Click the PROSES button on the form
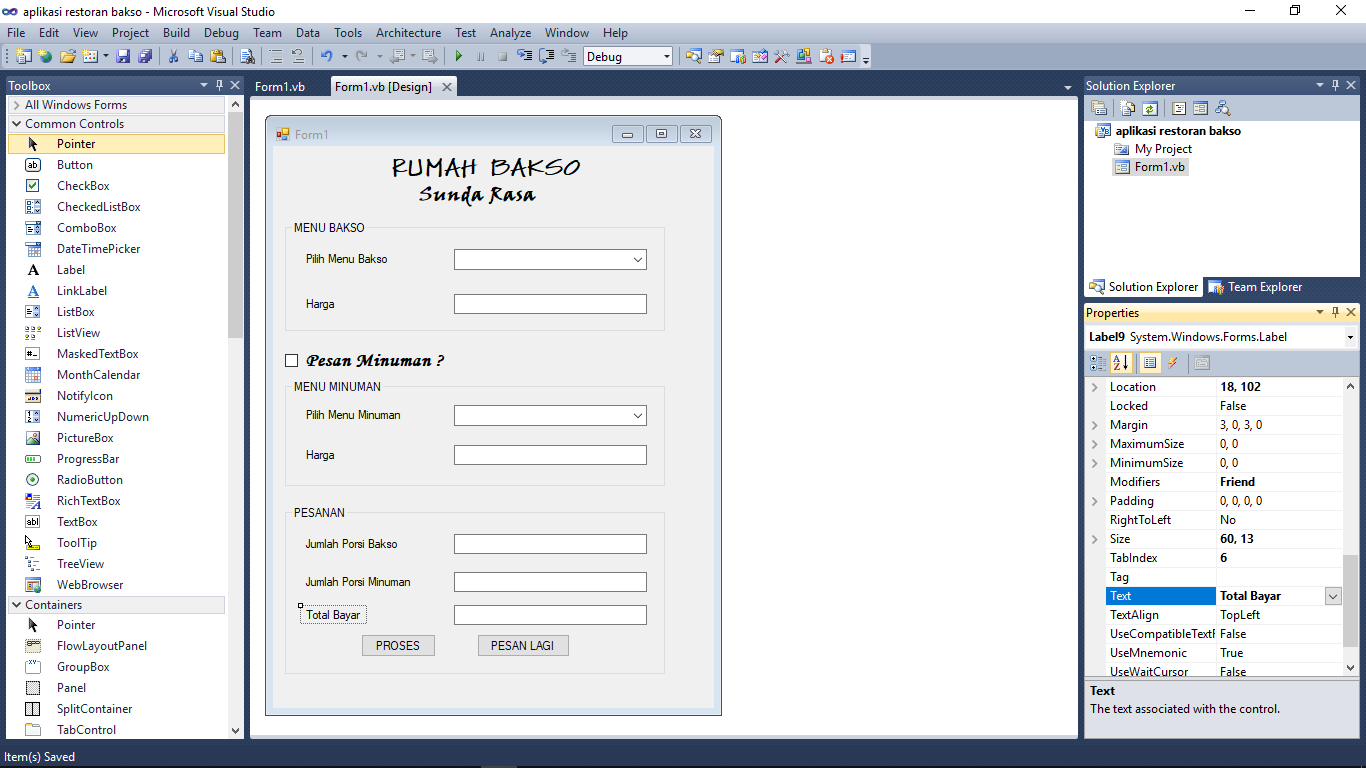Screen dimensions: 1366x768 [398, 645]
